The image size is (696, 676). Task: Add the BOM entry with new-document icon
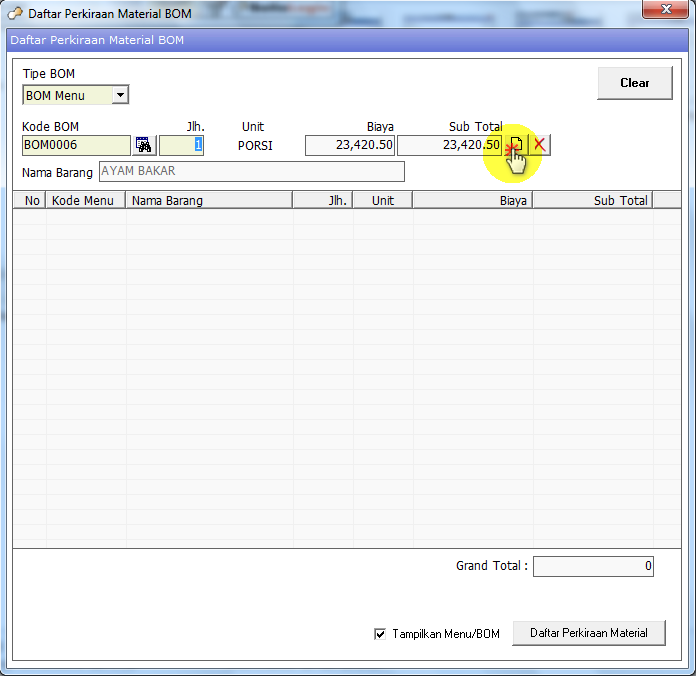(516, 145)
